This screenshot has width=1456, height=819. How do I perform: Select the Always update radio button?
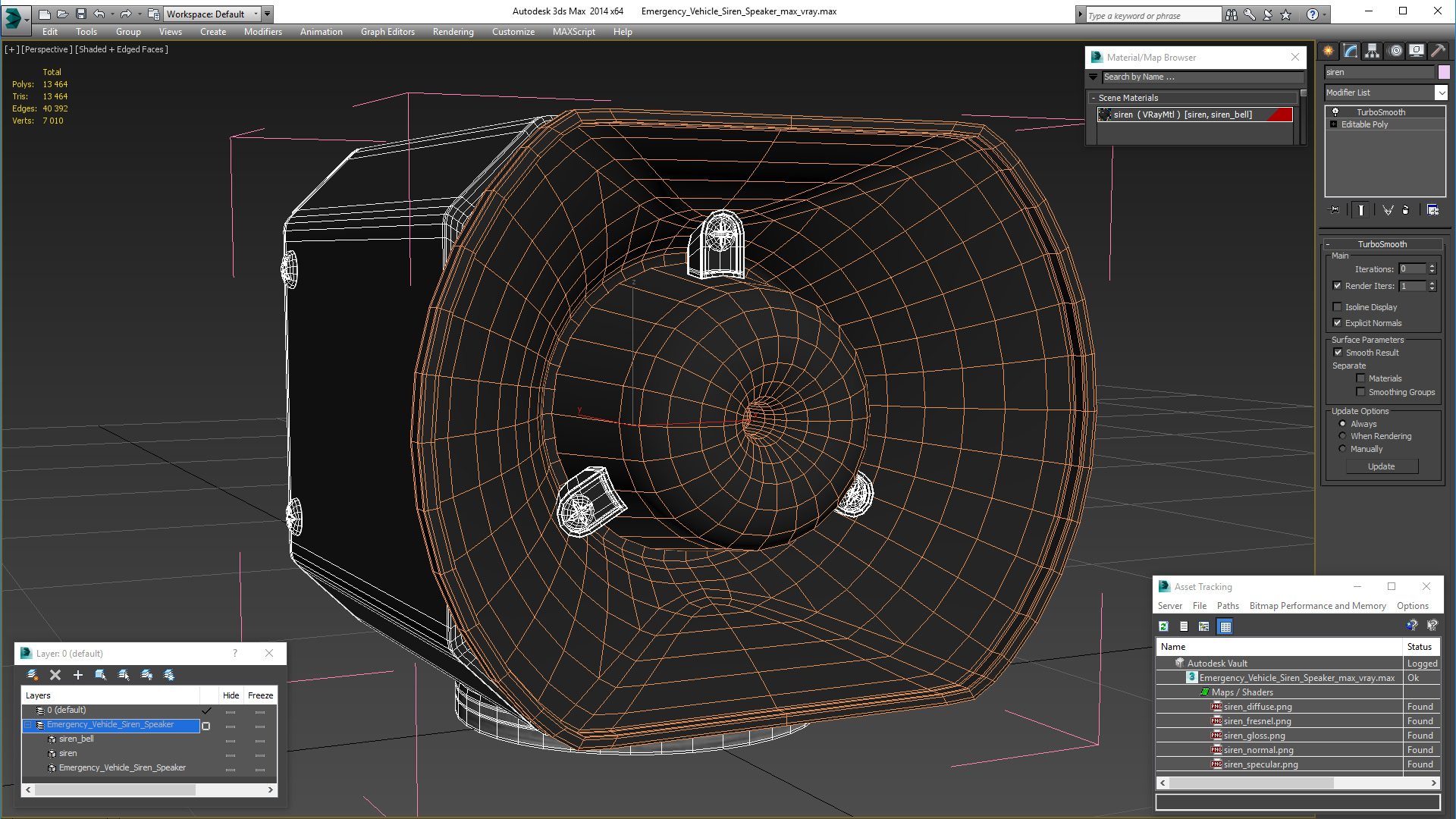point(1342,424)
